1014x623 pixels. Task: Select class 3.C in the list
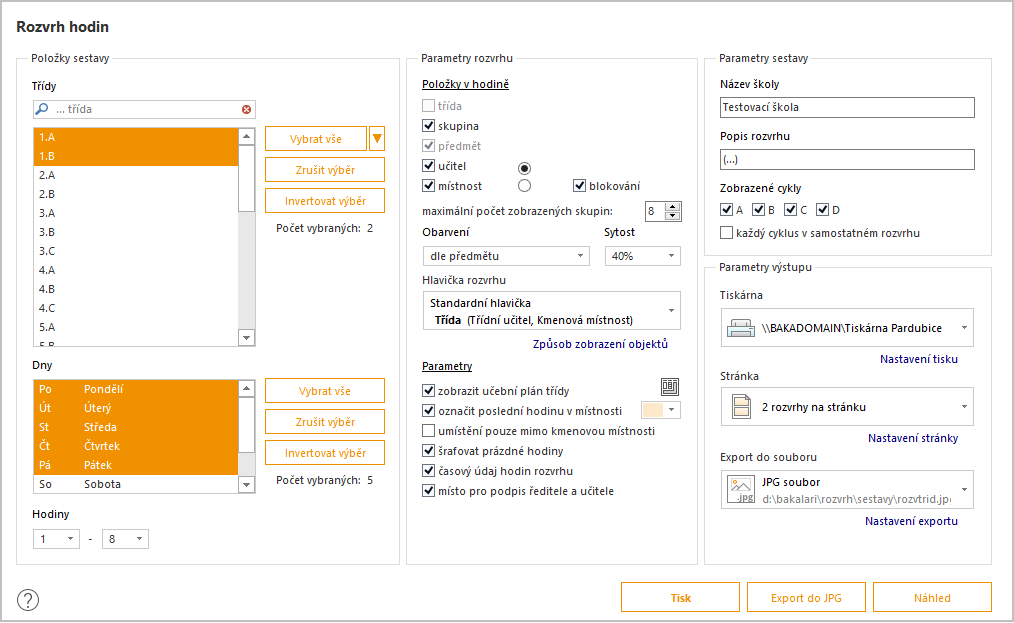[136, 250]
